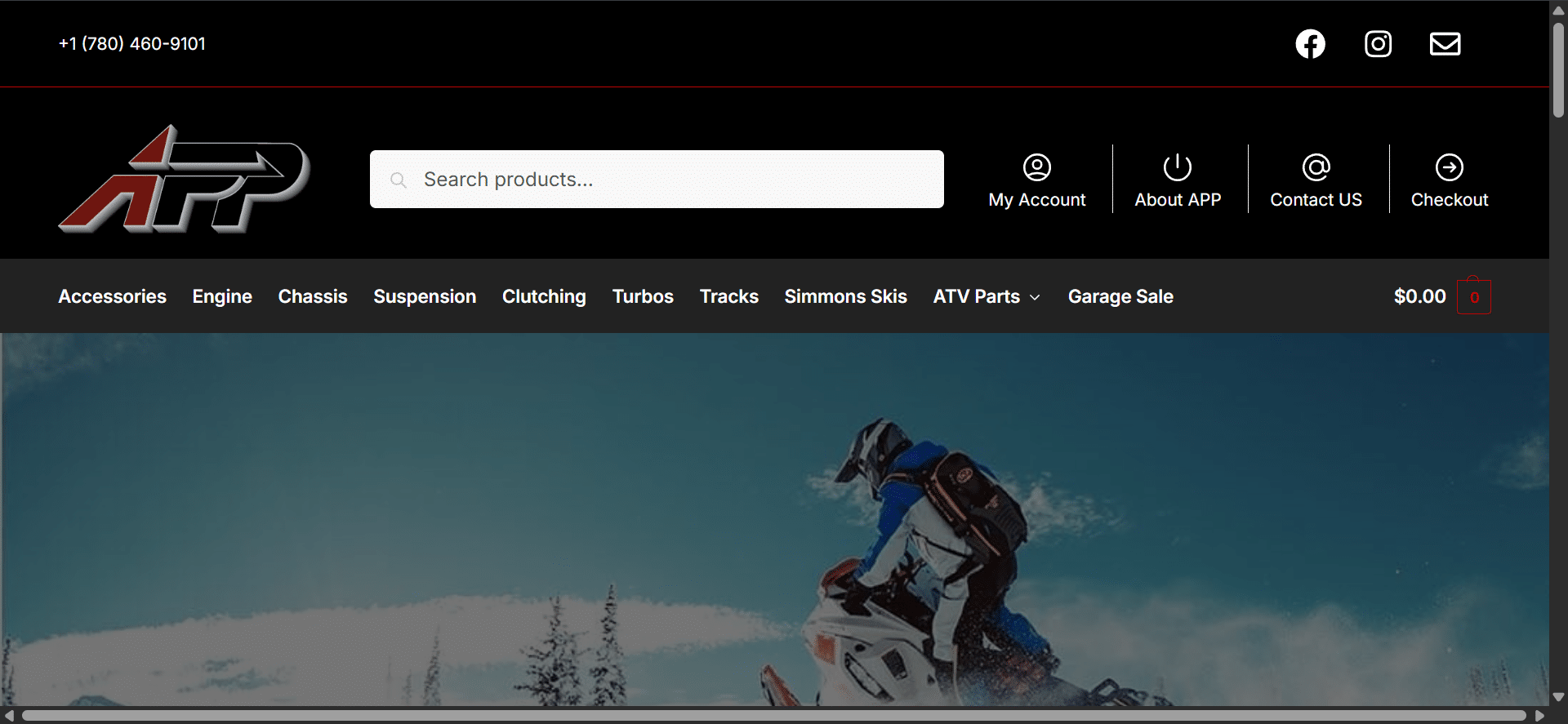Visit the Garage Sale page
This screenshot has width=1568, height=724.
pyautogui.click(x=1120, y=296)
